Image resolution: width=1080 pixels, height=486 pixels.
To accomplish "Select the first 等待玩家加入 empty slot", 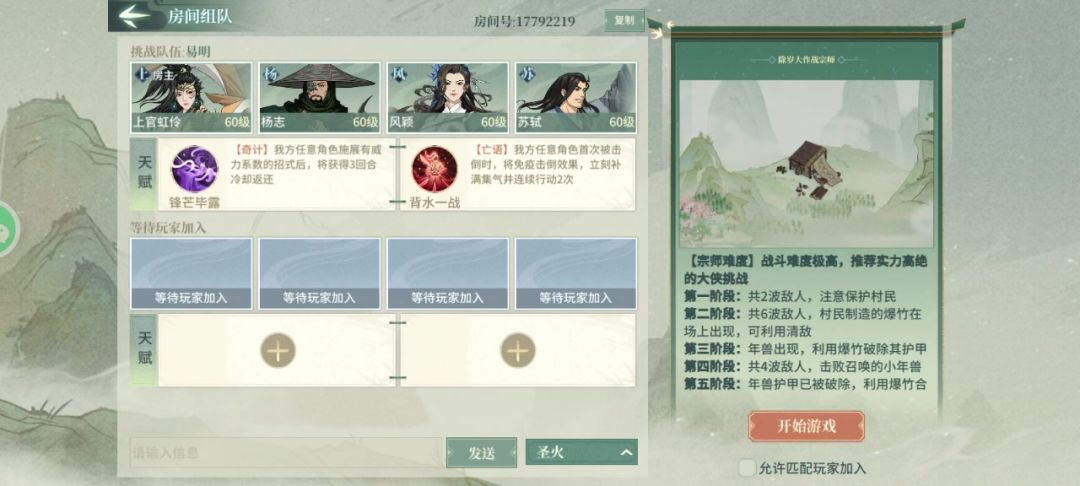I will tap(191, 273).
